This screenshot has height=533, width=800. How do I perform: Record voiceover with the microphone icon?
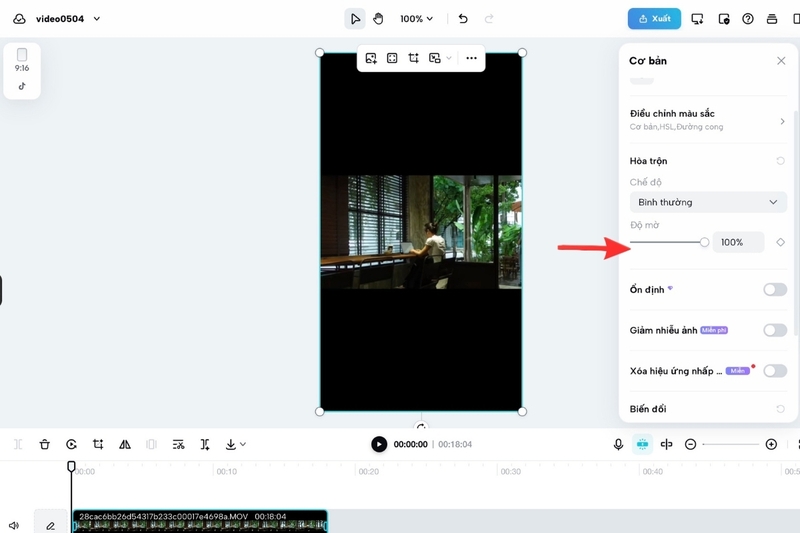click(x=618, y=445)
